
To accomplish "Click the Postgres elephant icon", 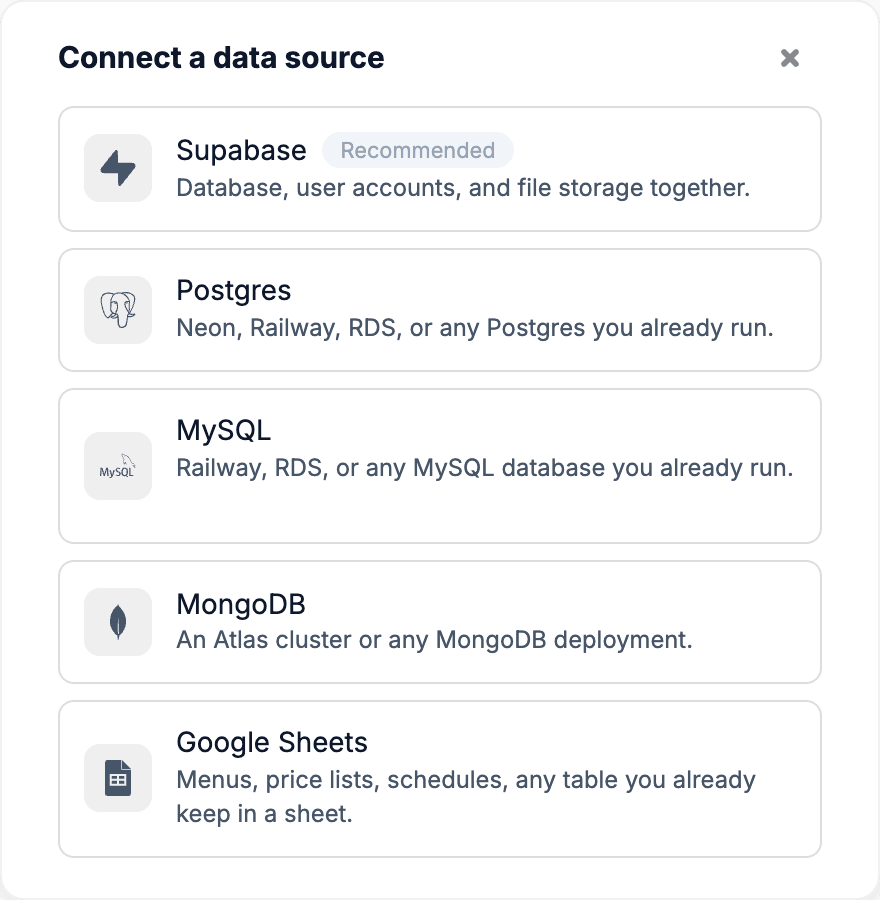I will click(118, 310).
